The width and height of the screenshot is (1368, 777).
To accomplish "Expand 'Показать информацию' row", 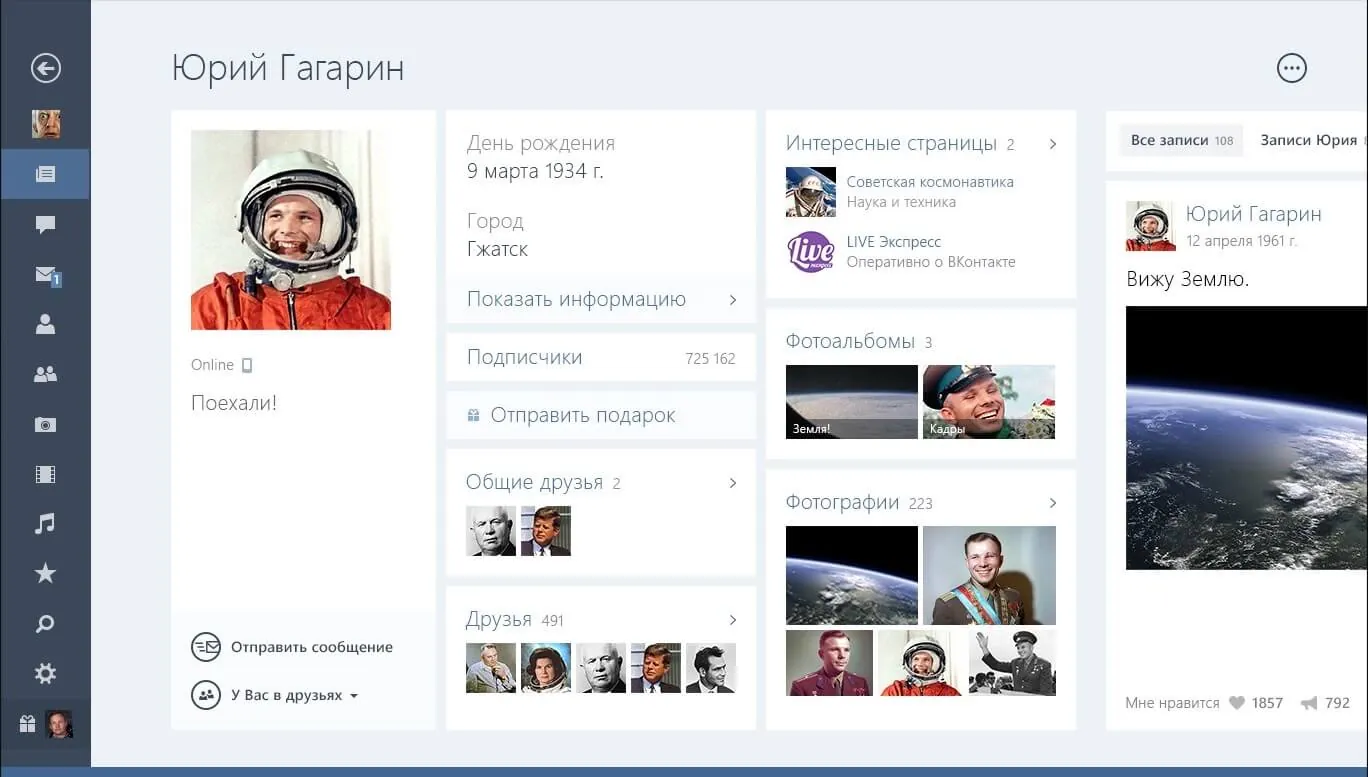I will [600, 299].
